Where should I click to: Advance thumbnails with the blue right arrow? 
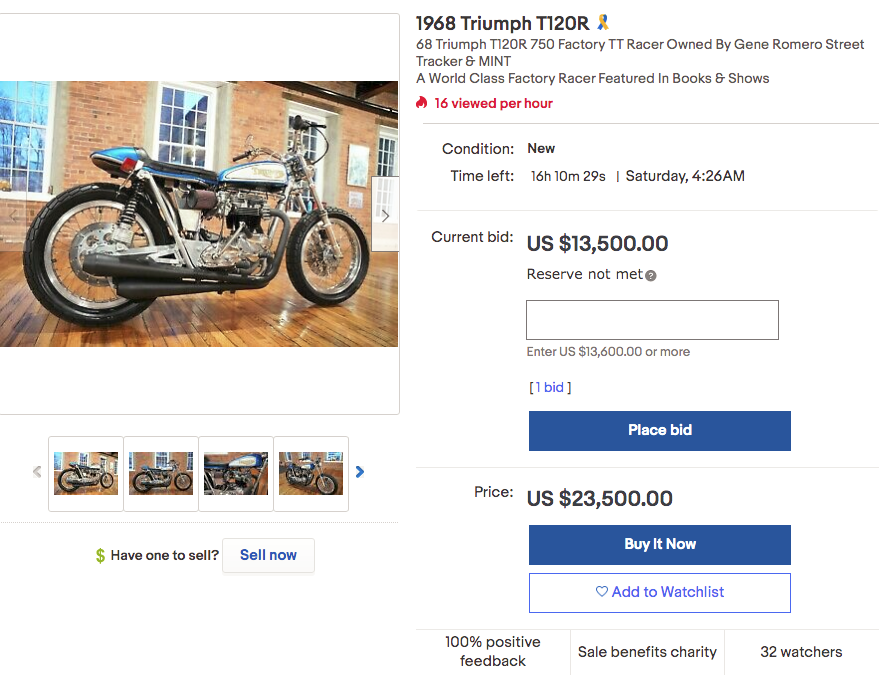(x=360, y=472)
